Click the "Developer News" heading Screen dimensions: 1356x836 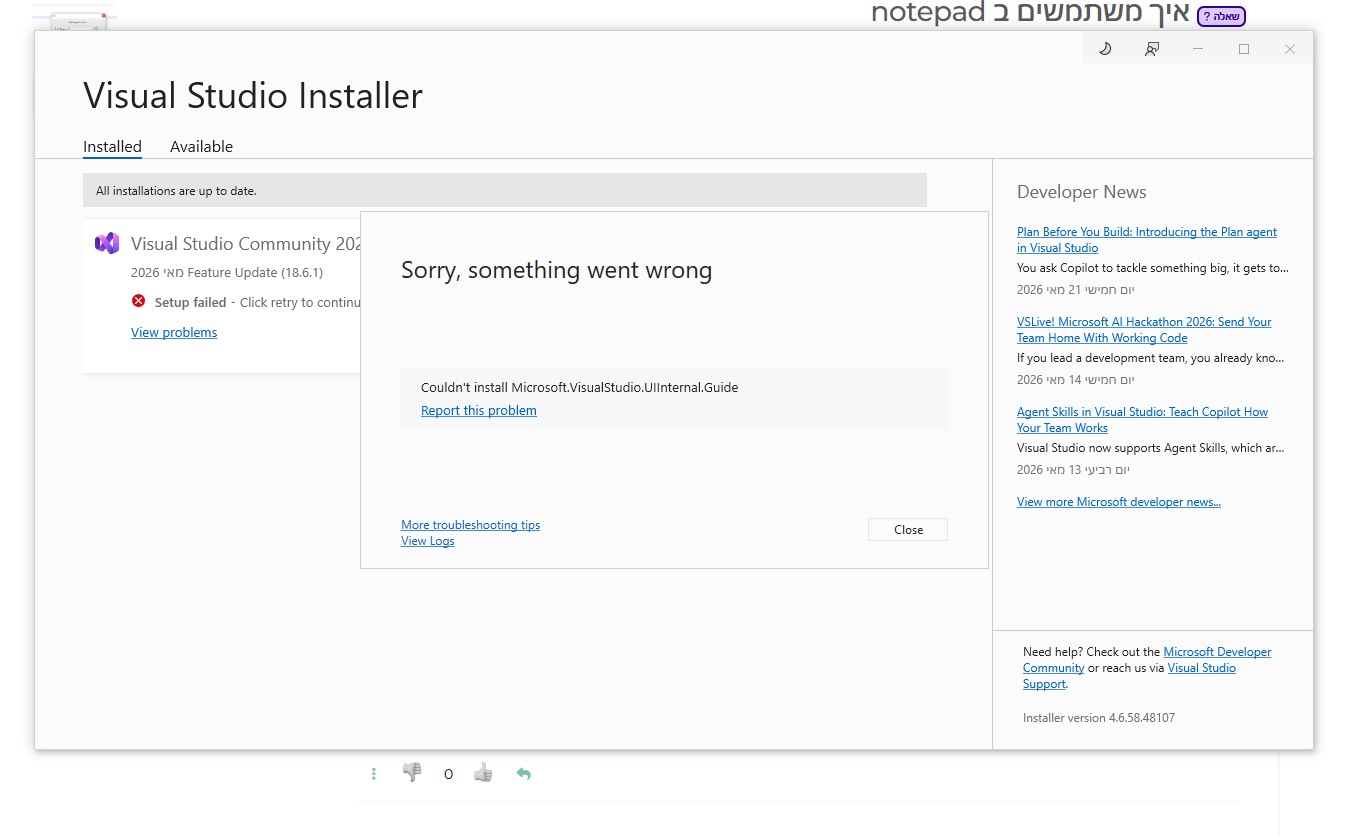pos(1082,192)
